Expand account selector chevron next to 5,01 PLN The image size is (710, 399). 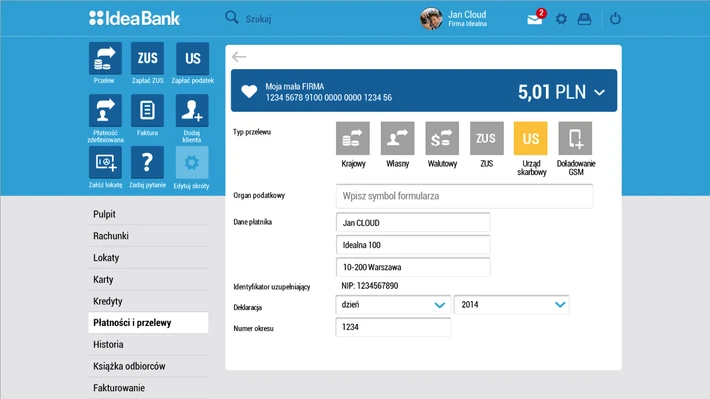pyautogui.click(x=600, y=92)
